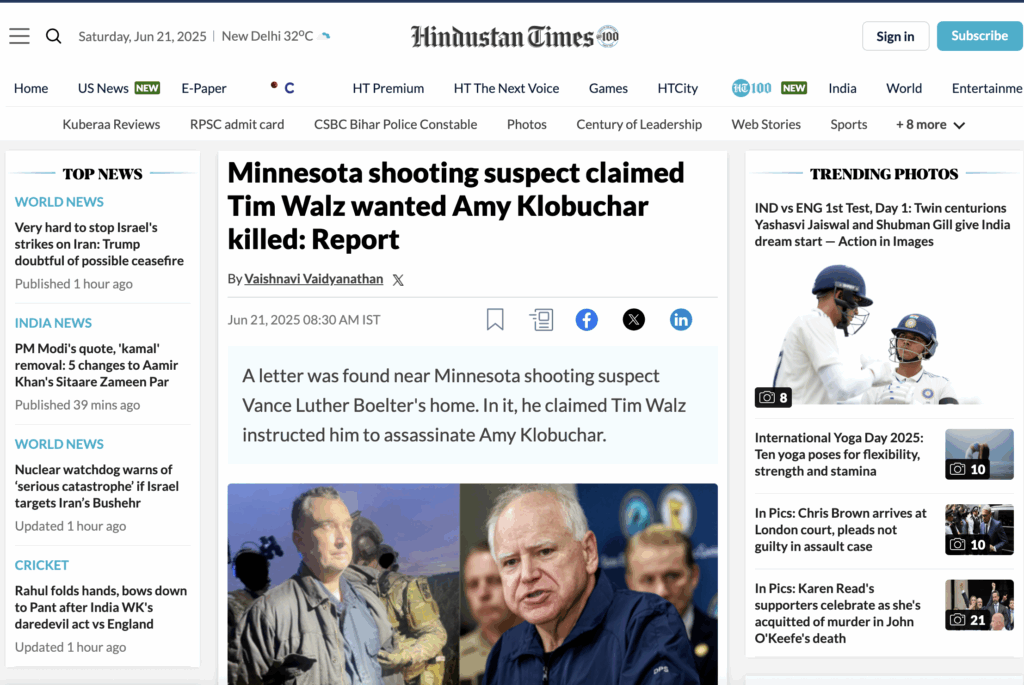Click the 'Published 39 mins ago' text

[78, 405]
